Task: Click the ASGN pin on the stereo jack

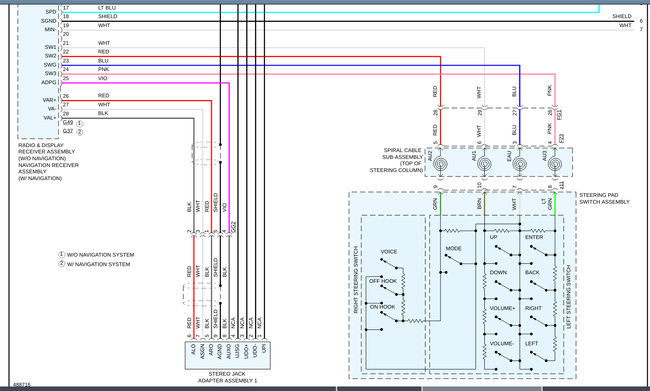Action: pyautogui.click(x=202, y=351)
